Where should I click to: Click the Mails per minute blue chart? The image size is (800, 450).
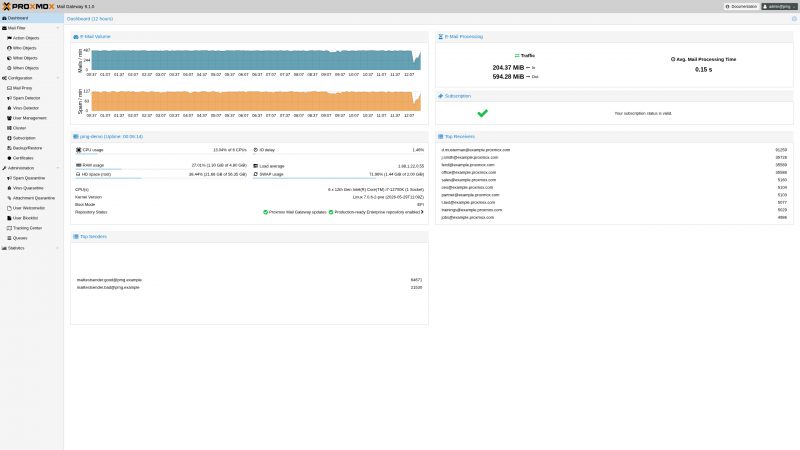point(256,60)
